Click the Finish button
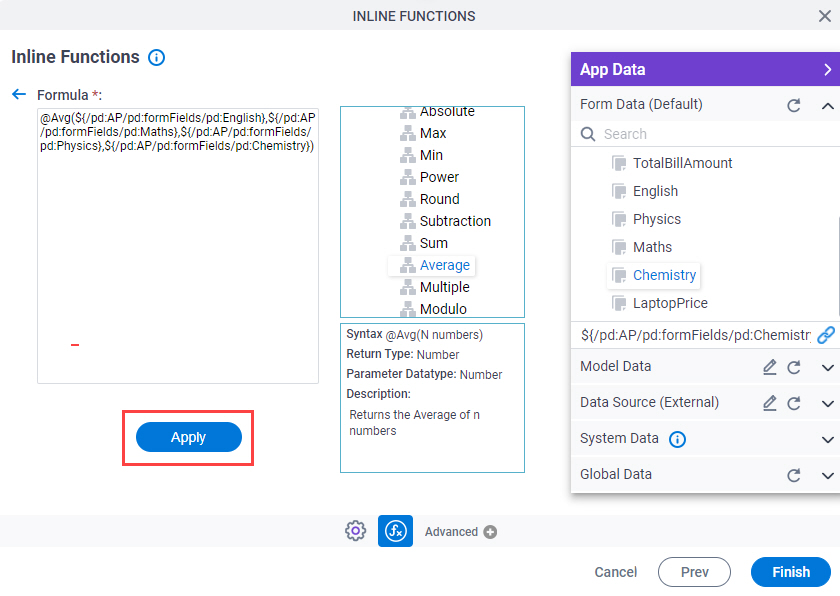The width and height of the screenshot is (840, 596). [x=791, y=572]
